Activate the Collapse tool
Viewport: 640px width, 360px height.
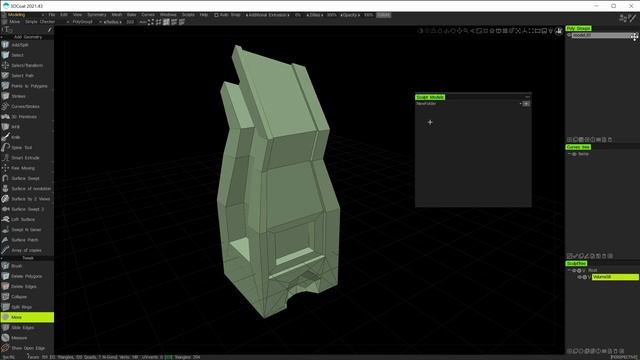[x=27, y=297]
